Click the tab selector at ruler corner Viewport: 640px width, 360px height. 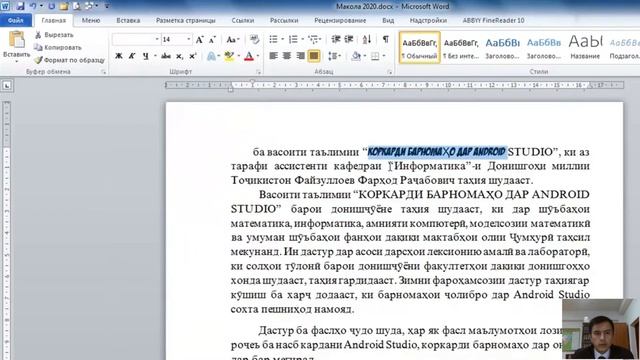coord(7,86)
